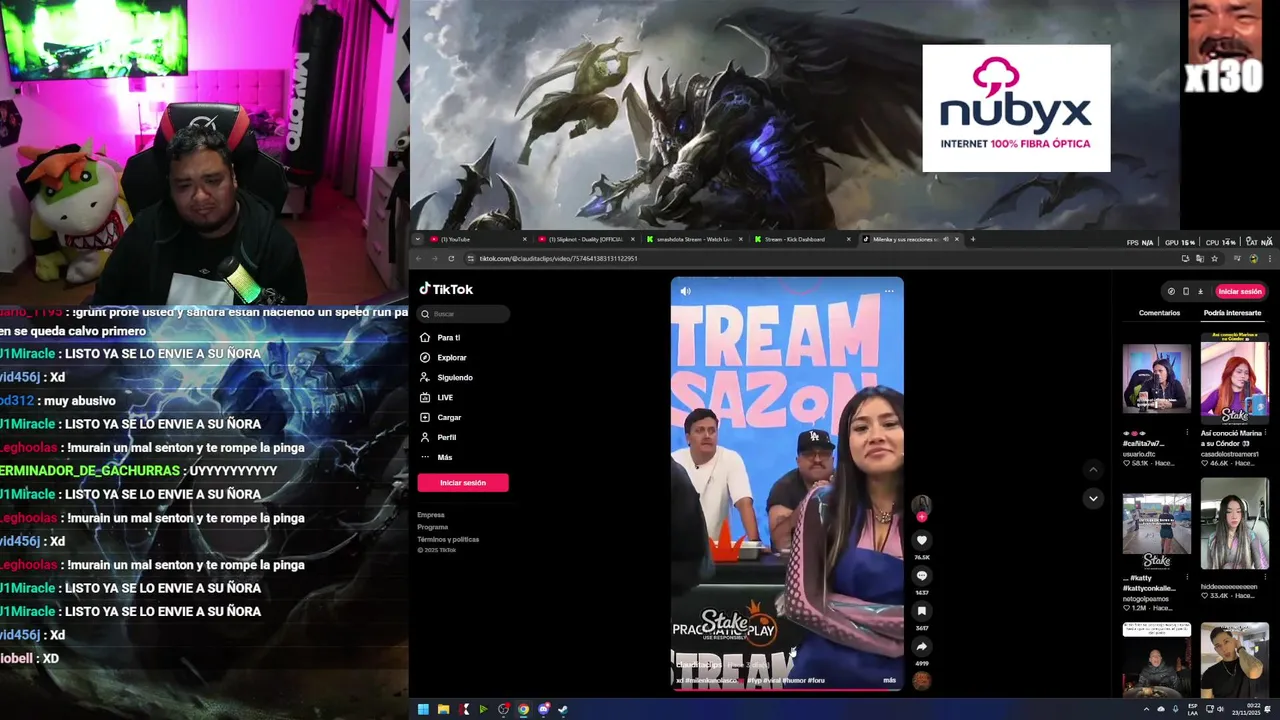
Task: Follow creator with the red plus badge
Action: tap(921, 517)
